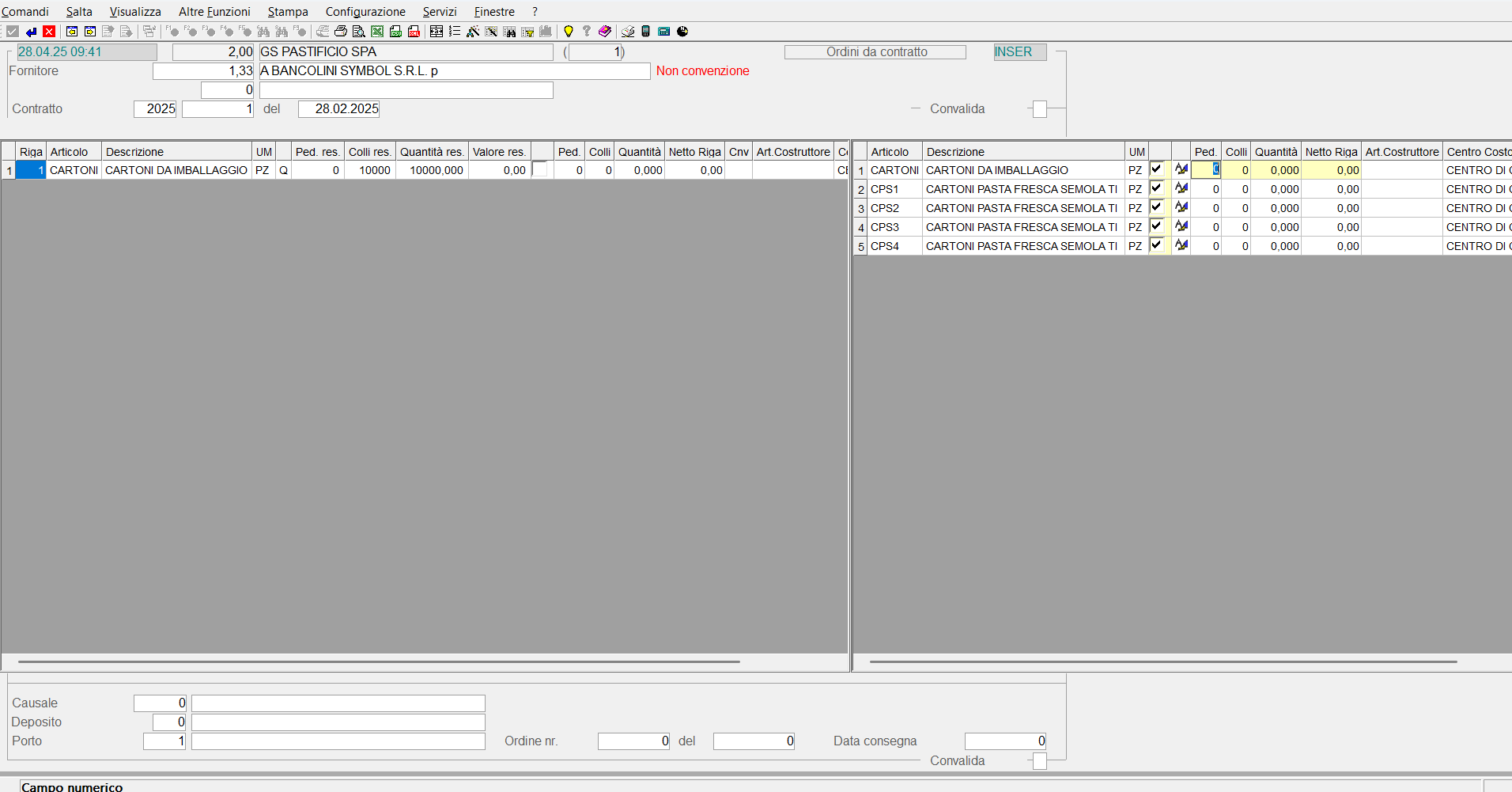Screen dimensions: 1512x792
Task: Open the Altre Funzioni menu
Action: click(214, 12)
